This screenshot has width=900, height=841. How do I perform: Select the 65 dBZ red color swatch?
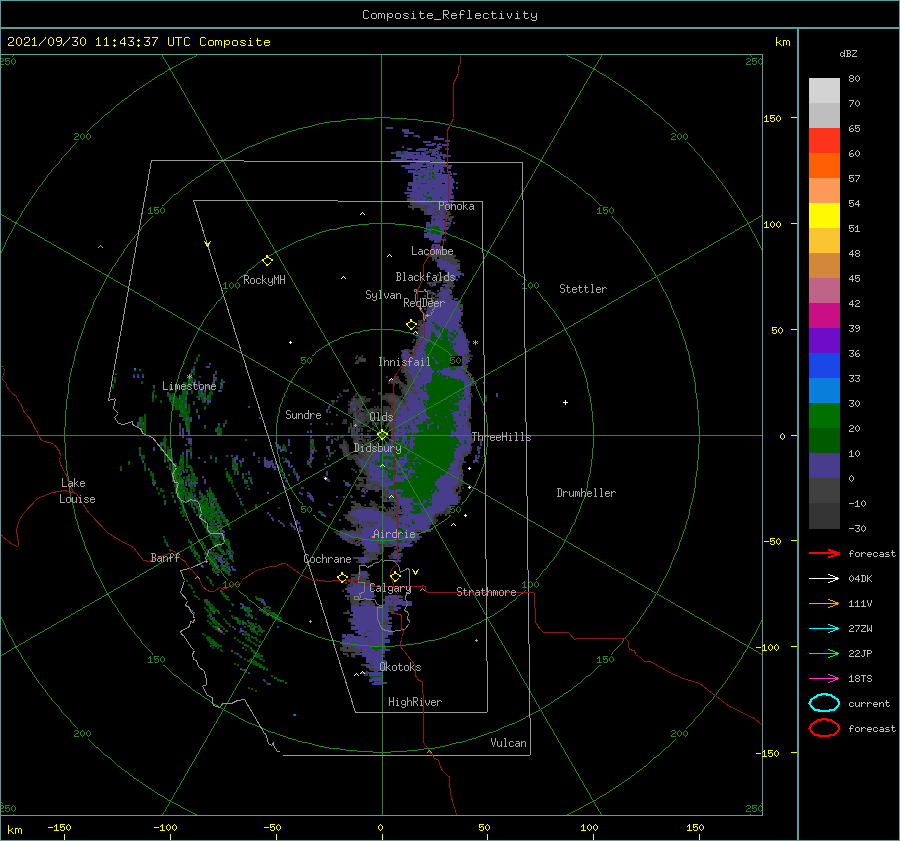point(824,141)
